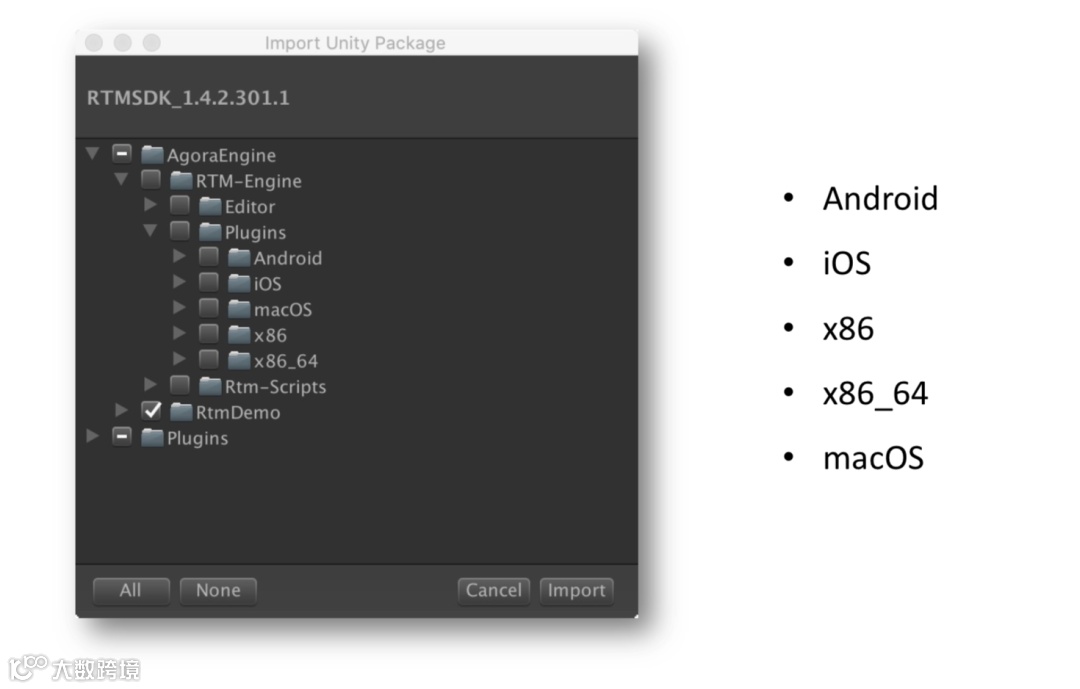The width and height of the screenshot is (1080, 689).
Task: Toggle the AgoraEngine mixed-state checkbox
Action: tap(122, 153)
